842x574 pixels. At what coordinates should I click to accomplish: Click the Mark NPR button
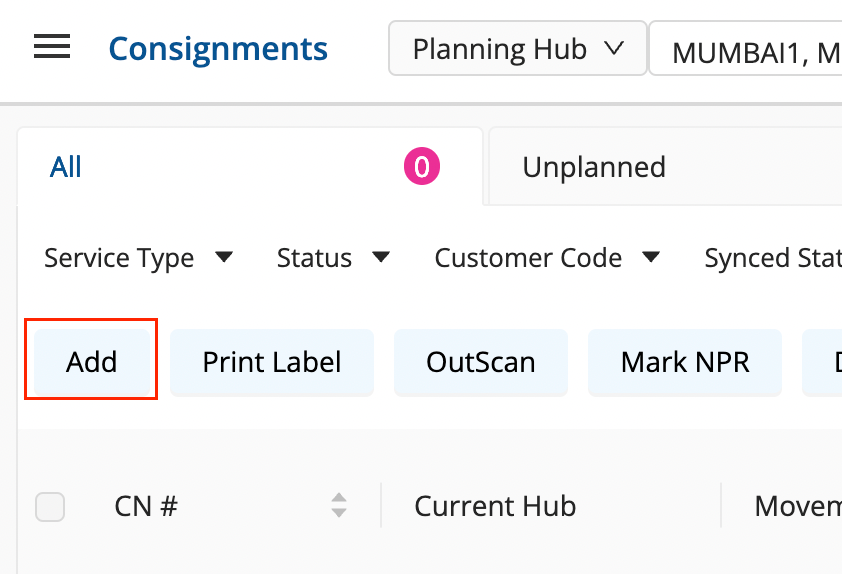pyautogui.click(x=685, y=361)
